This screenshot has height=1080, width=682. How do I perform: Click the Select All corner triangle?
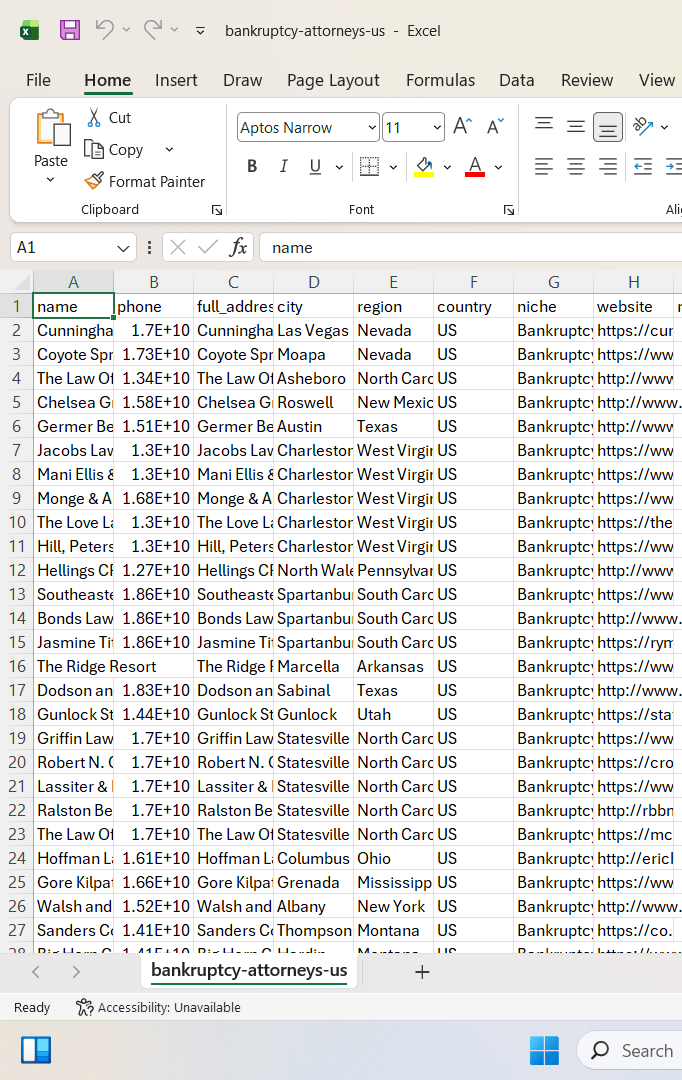click(23, 282)
